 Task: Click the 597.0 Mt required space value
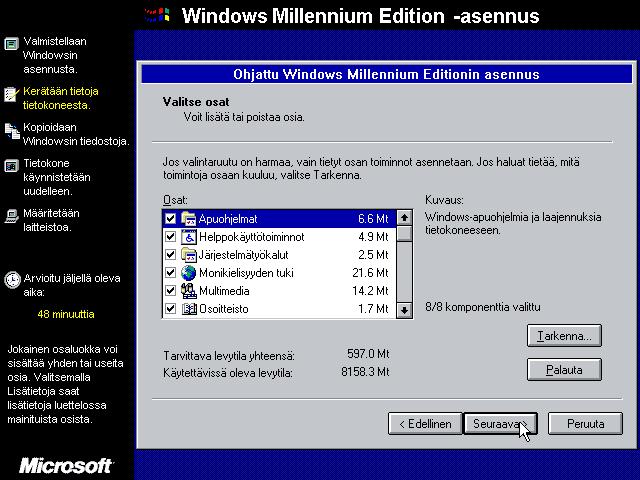(368, 353)
